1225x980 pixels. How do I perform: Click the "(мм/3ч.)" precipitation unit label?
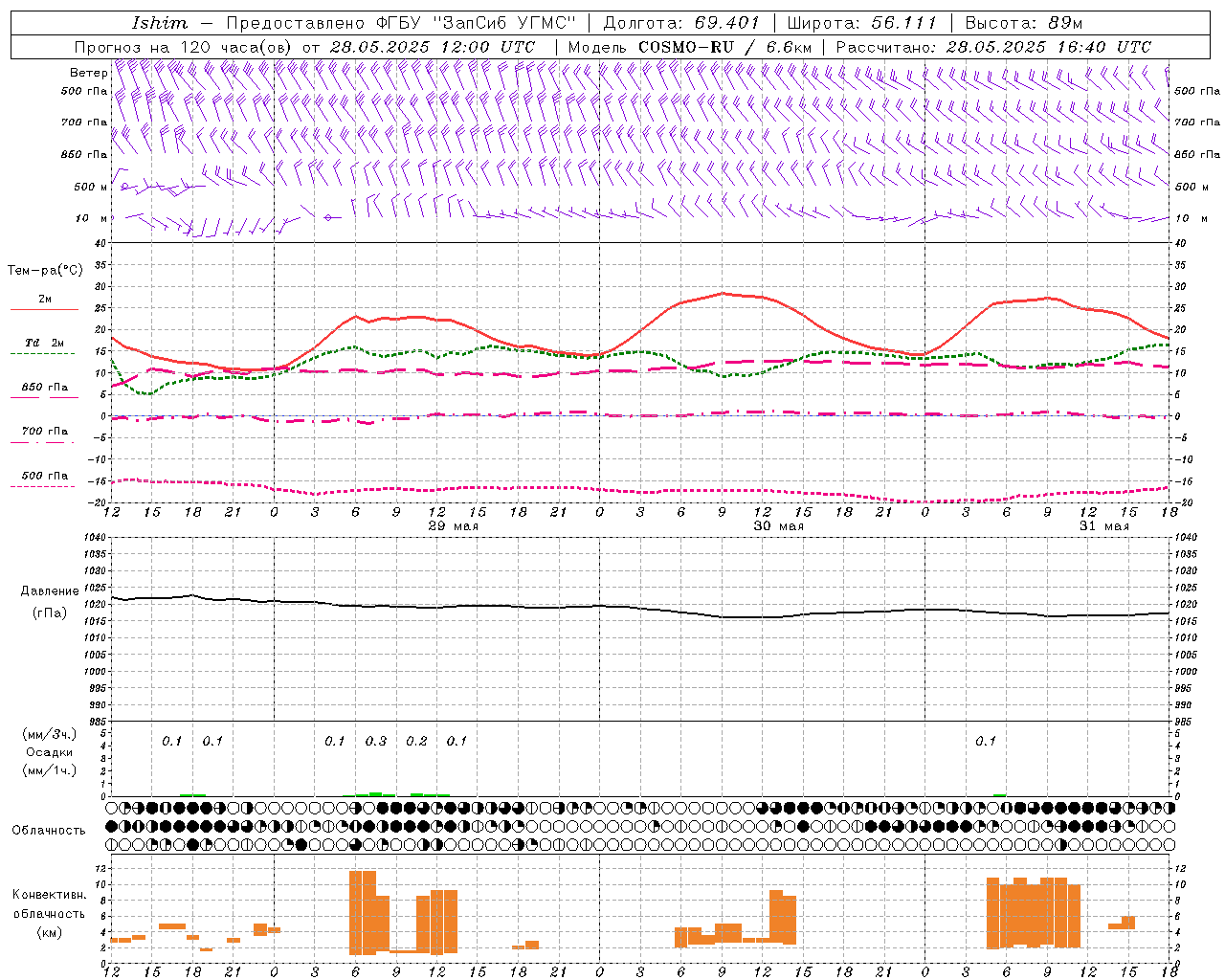click(x=50, y=735)
